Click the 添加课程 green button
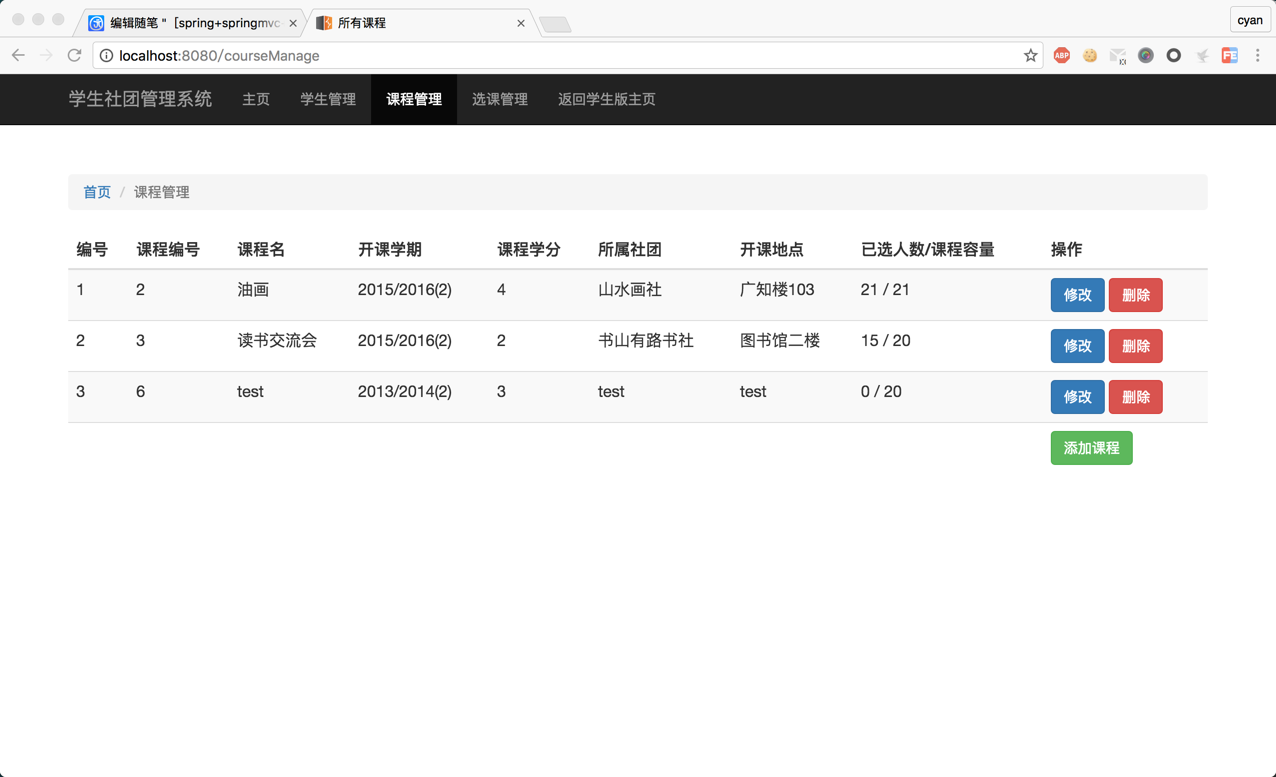 pos(1091,448)
